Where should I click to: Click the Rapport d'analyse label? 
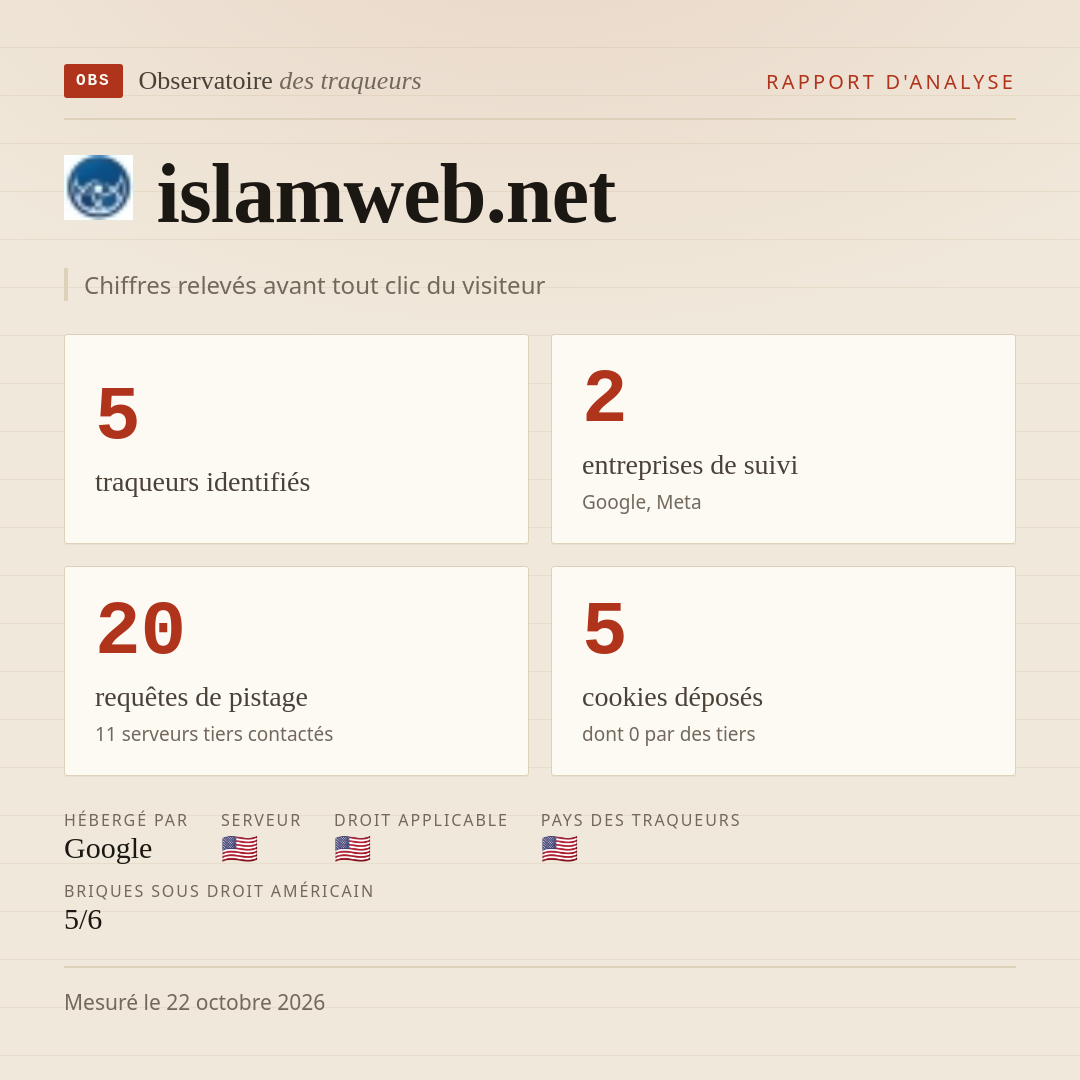pos(890,82)
